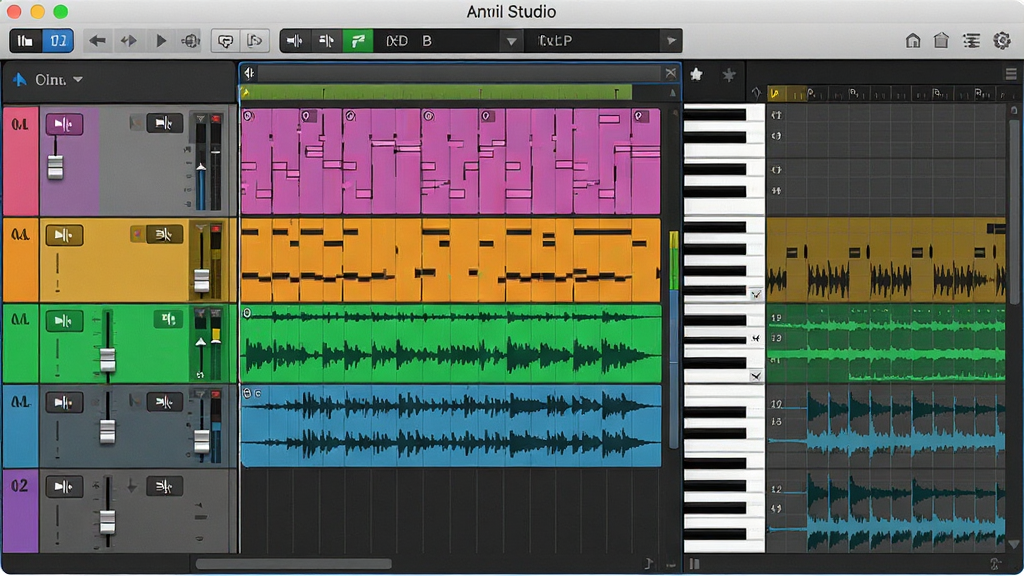Screen dimensions: 1024x576
Task: Click the back arrow in the toolbar
Action: (97, 40)
